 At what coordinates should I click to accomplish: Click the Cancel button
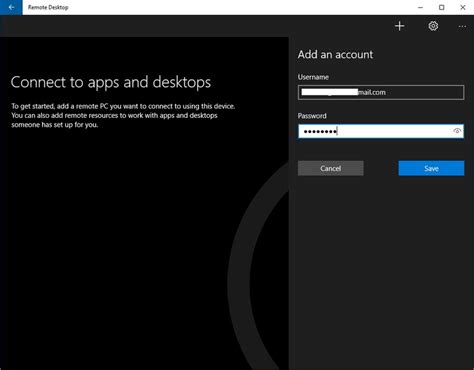click(331, 168)
